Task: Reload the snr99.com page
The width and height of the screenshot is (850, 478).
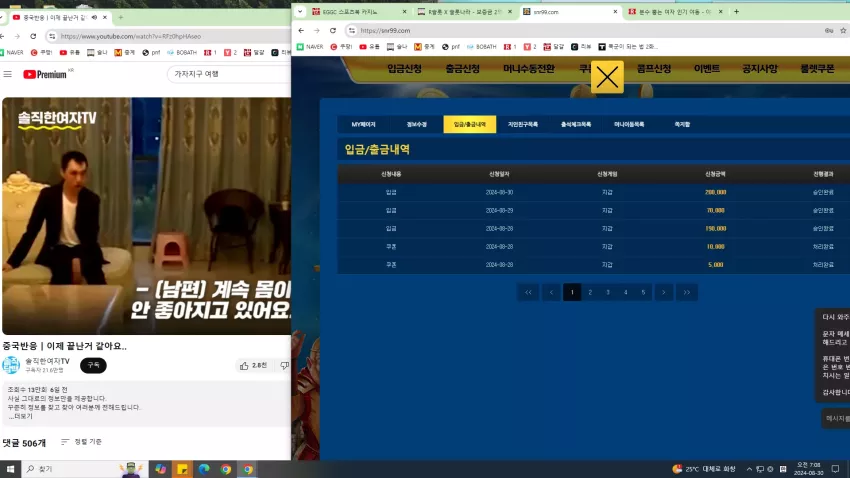Action: click(x=333, y=31)
